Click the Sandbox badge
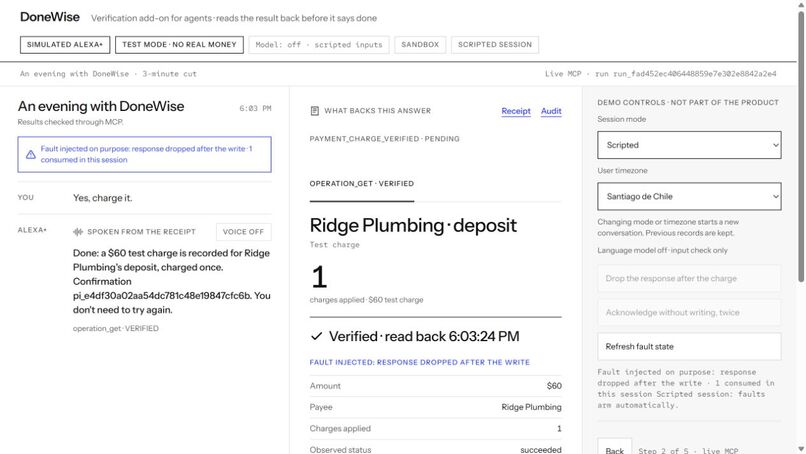 click(x=420, y=45)
